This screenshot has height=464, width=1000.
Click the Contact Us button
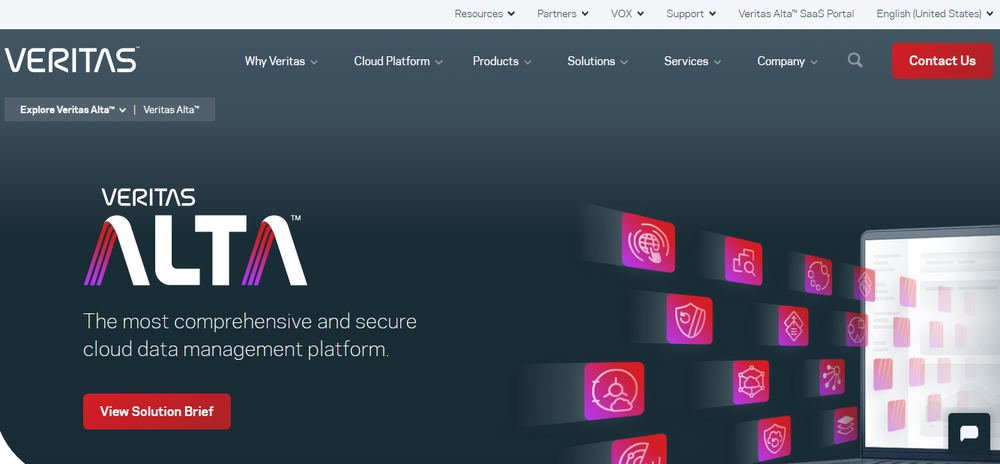(x=942, y=61)
